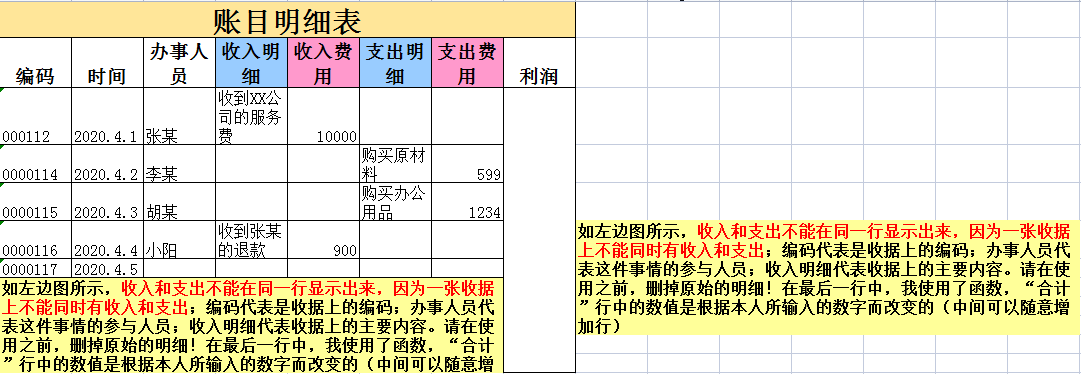This screenshot has width=1081, height=374.
Task: Select expense amount 1234
Action: tap(467, 202)
